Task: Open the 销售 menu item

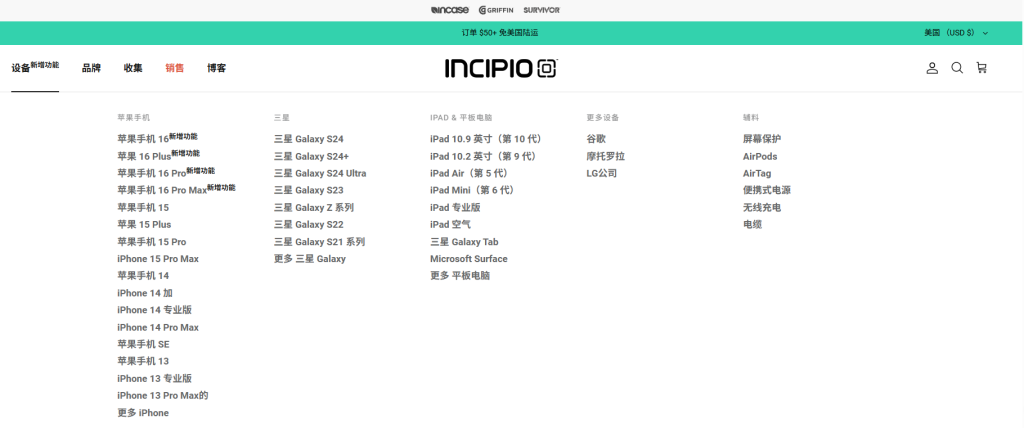Action: point(174,68)
